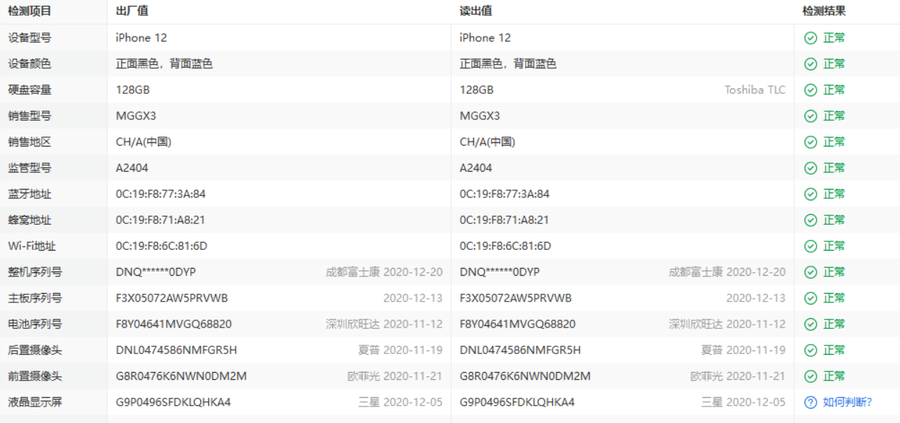Click factory rear camera serial DNL0474586NMFGR5H
Image resolution: width=900 pixels, height=423 pixels.
[x=176, y=350]
